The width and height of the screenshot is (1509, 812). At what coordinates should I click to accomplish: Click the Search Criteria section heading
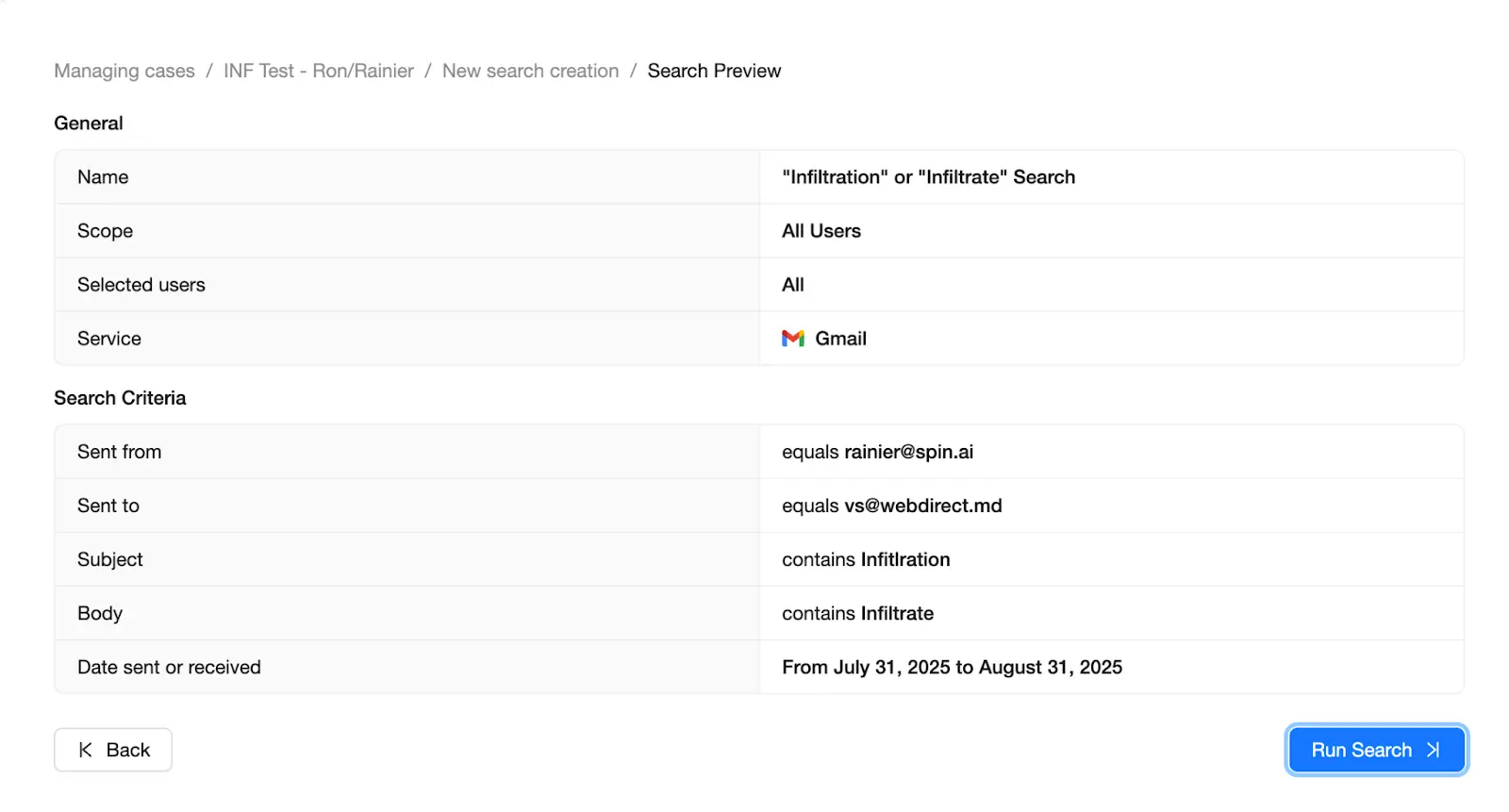[x=120, y=398]
